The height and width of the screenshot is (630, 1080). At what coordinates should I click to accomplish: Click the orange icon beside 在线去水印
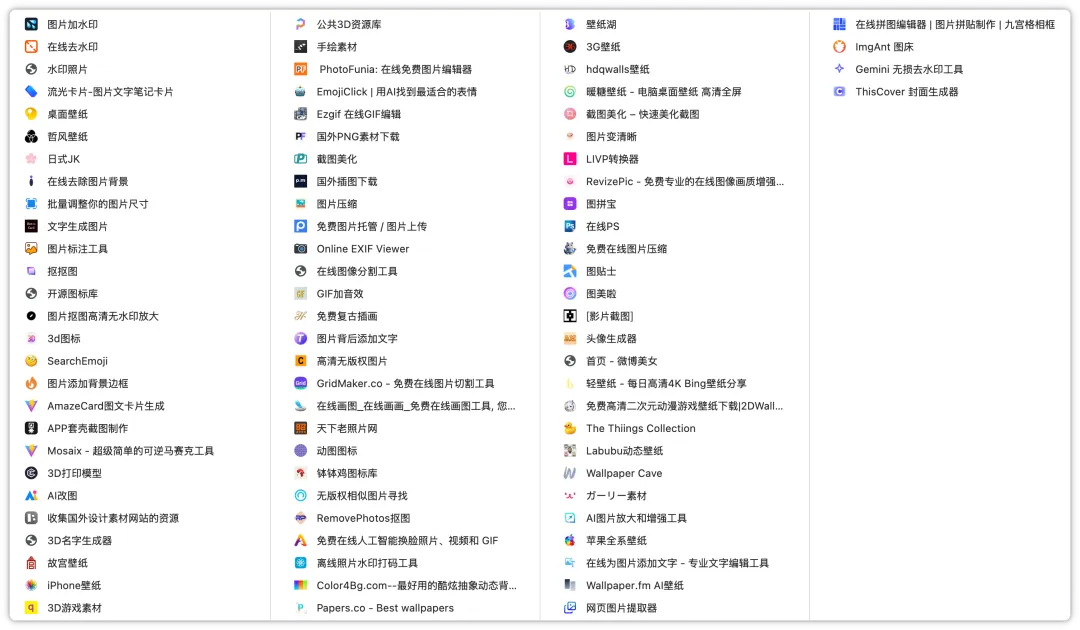coord(31,47)
